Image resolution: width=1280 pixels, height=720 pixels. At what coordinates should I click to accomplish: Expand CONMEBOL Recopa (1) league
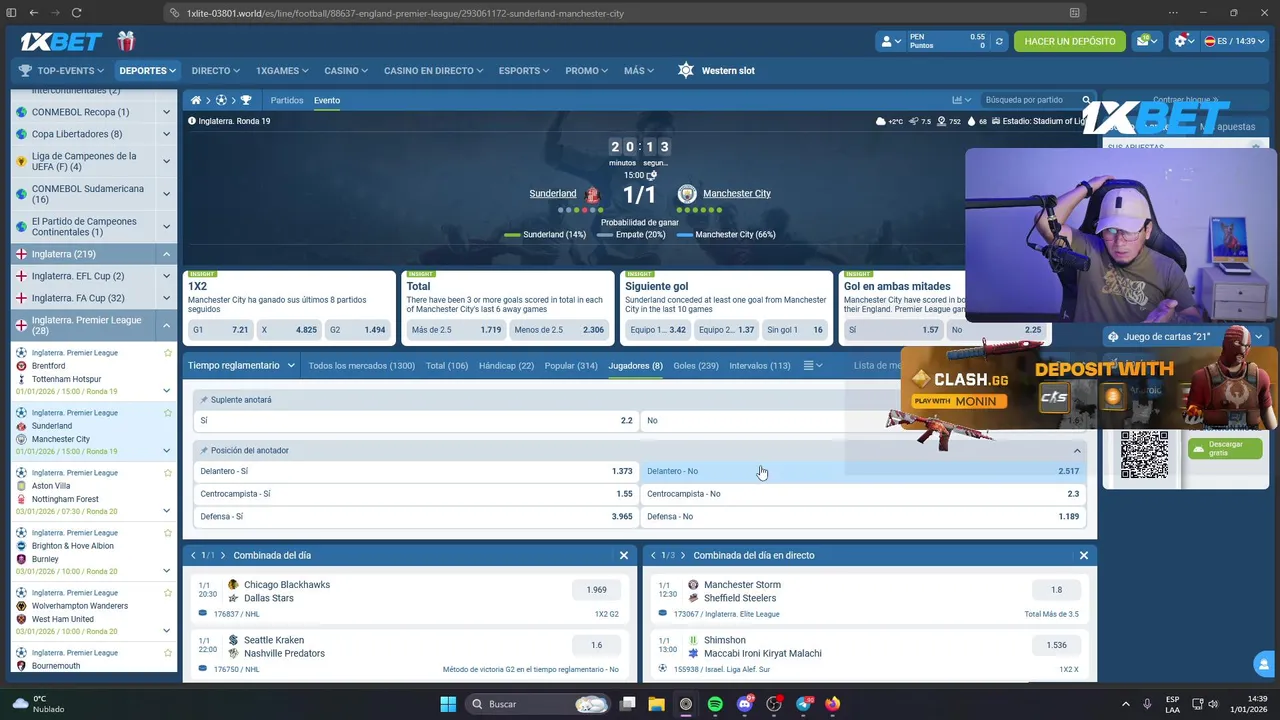tap(166, 112)
